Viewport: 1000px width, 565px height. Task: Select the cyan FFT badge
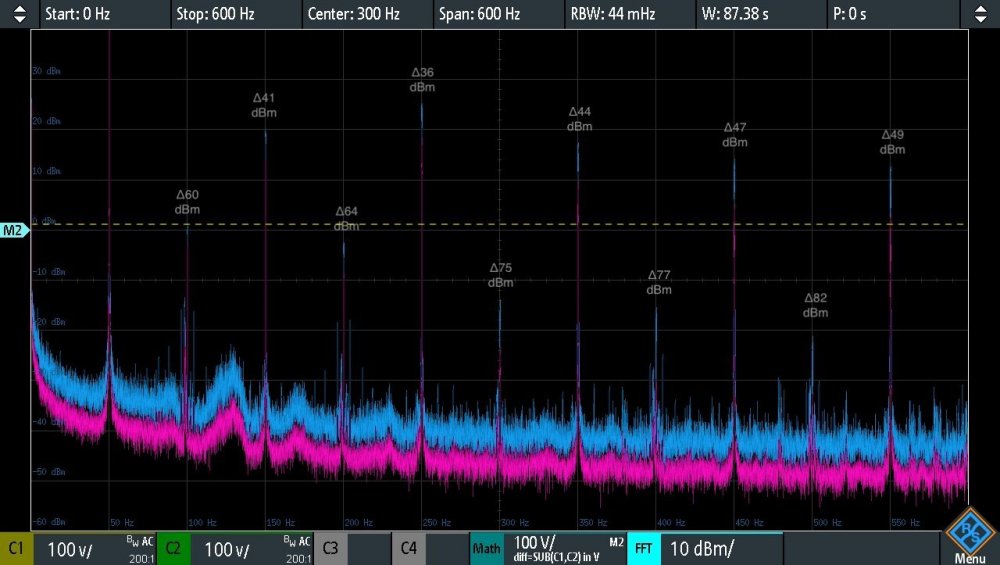tap(644, 549)
